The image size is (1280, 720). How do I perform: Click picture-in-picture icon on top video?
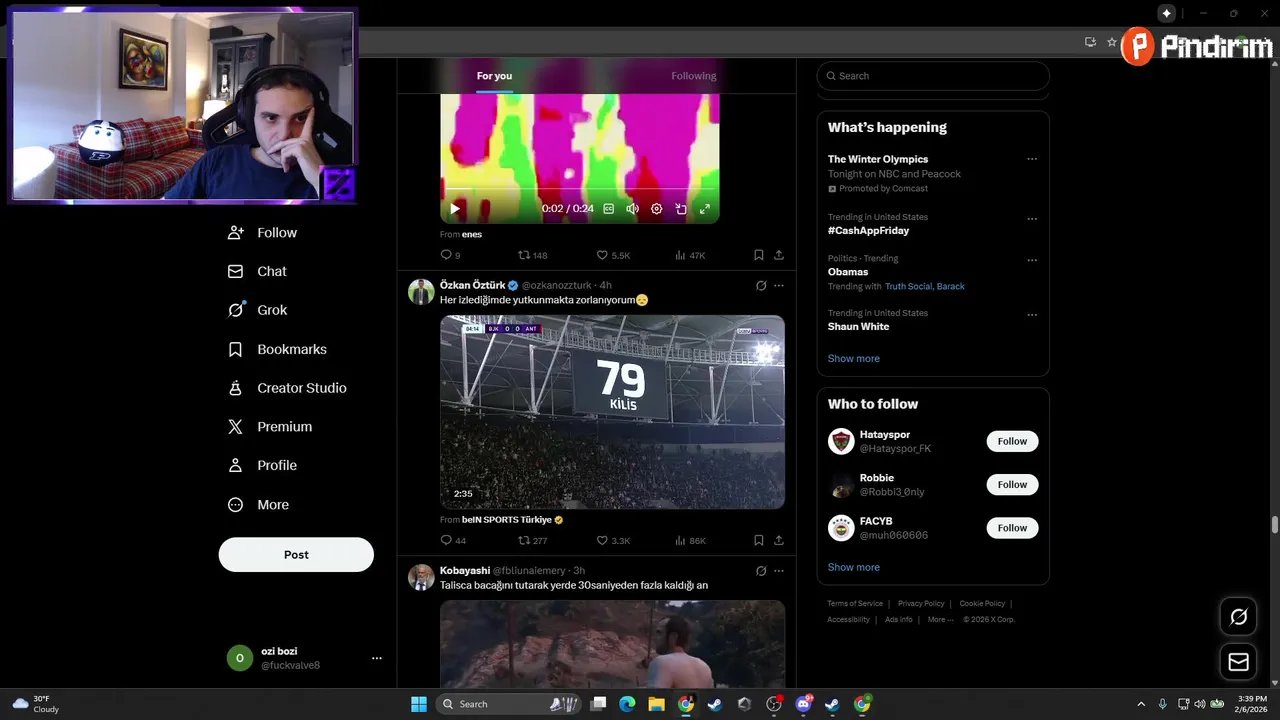(680, 209)
